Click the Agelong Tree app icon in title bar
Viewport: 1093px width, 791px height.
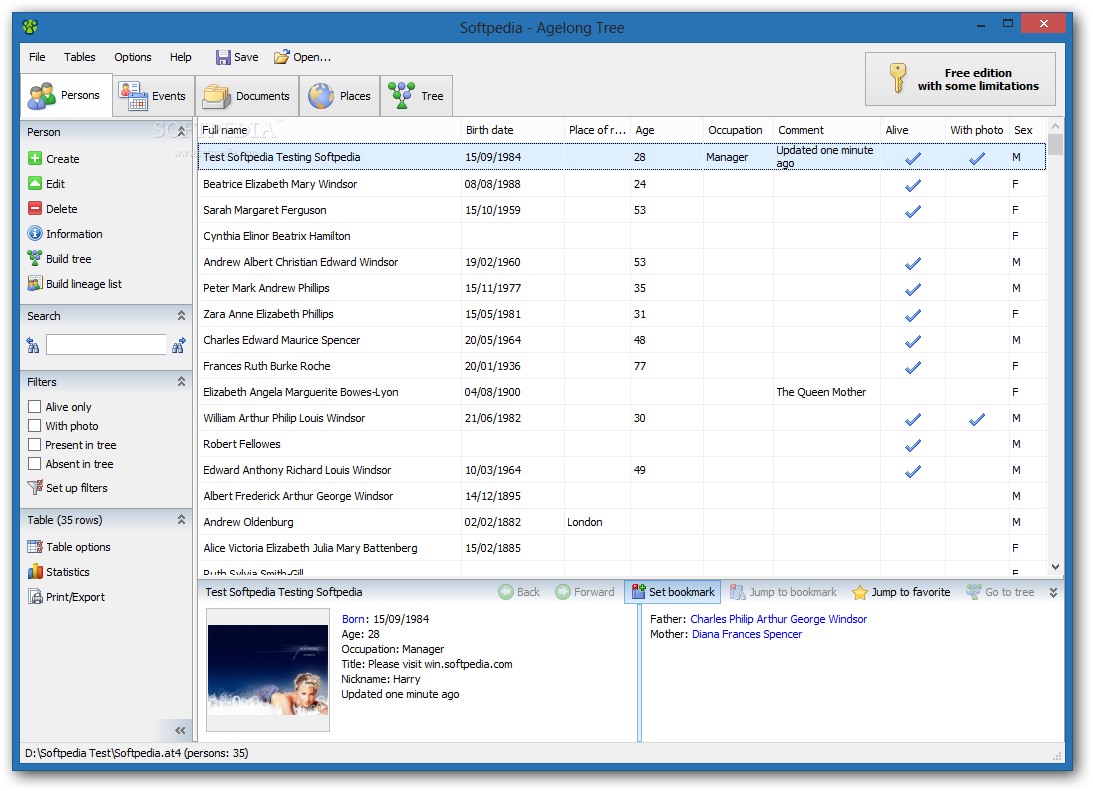[x=30, y=27]
